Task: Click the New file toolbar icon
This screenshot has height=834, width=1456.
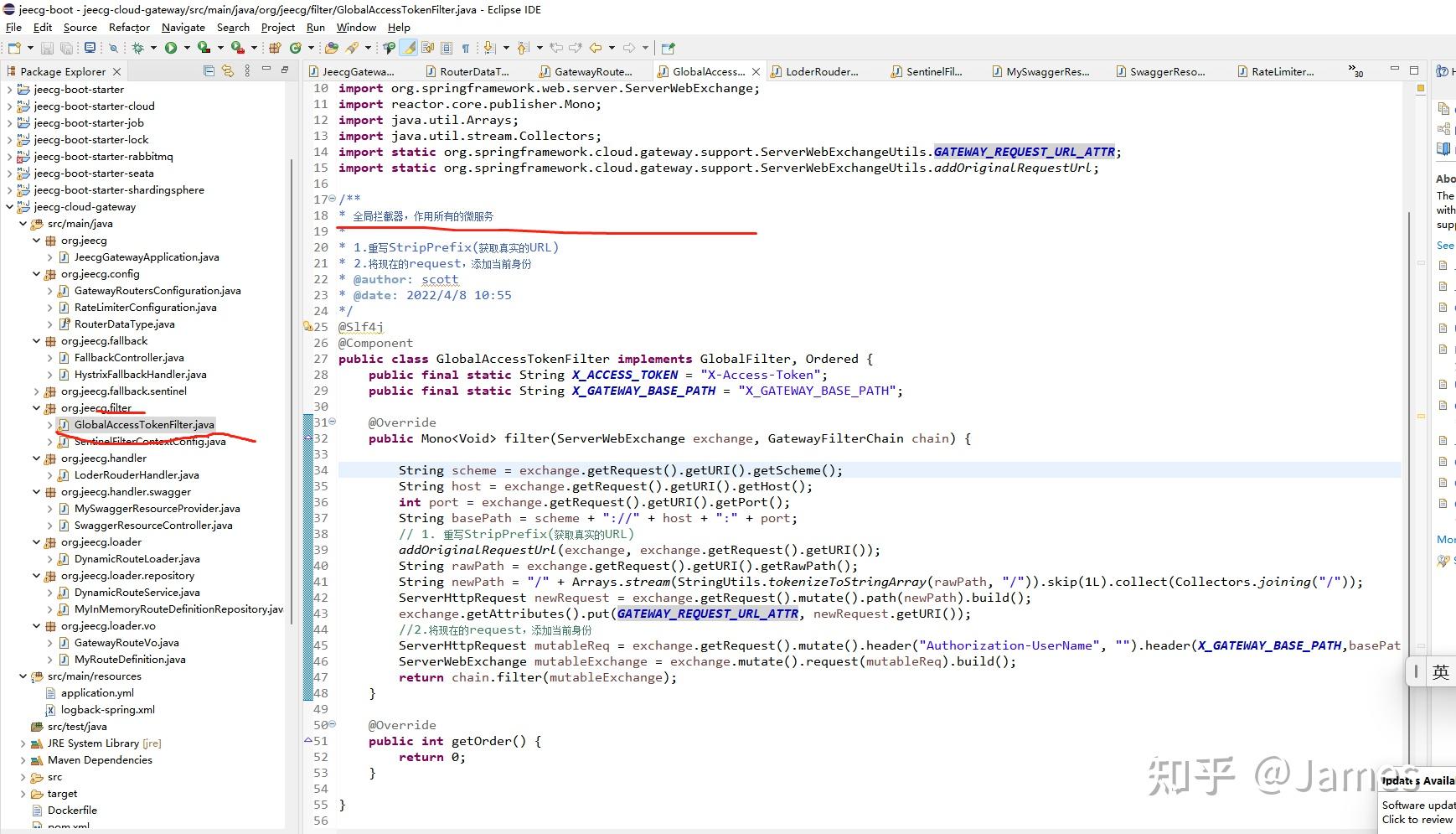Action: pyautogui.click(x=14, y=48)
